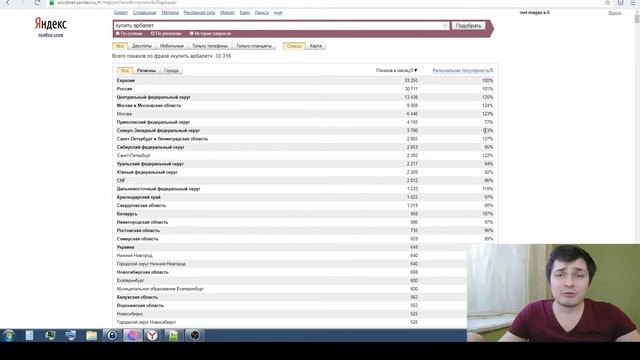640x360 pixels.
Task: Select the 'Россия' row
Action: coord(305,89)
